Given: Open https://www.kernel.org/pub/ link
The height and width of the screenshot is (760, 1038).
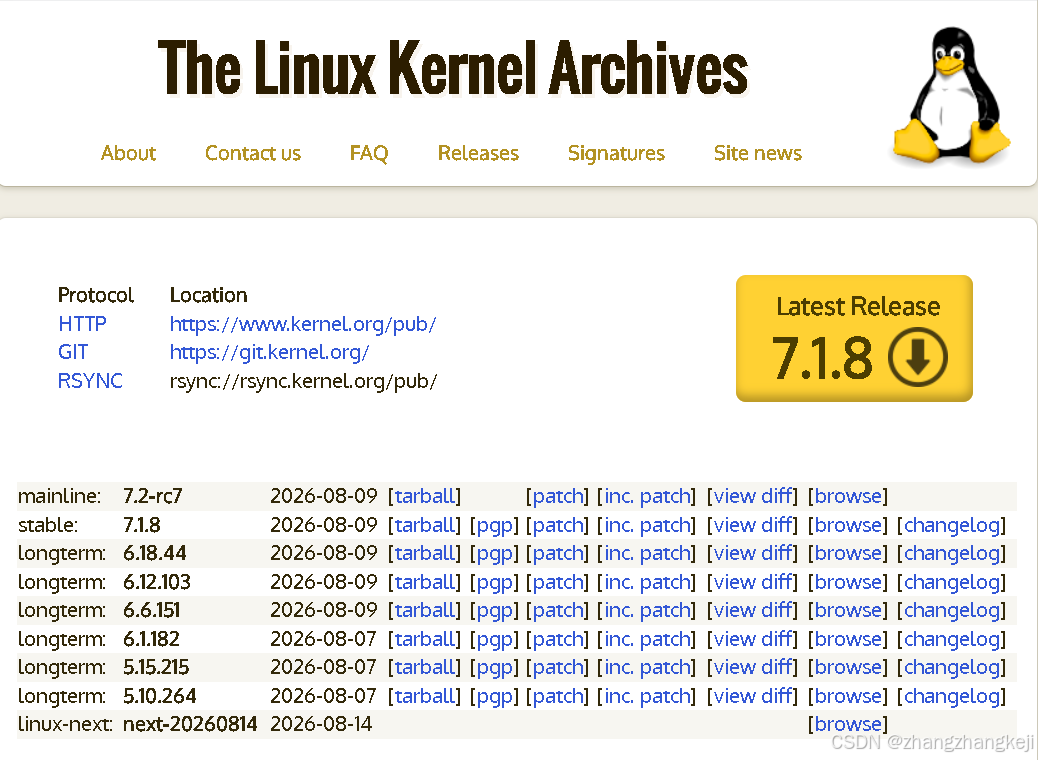Looking at the screenshot, I should click(303, 324).
